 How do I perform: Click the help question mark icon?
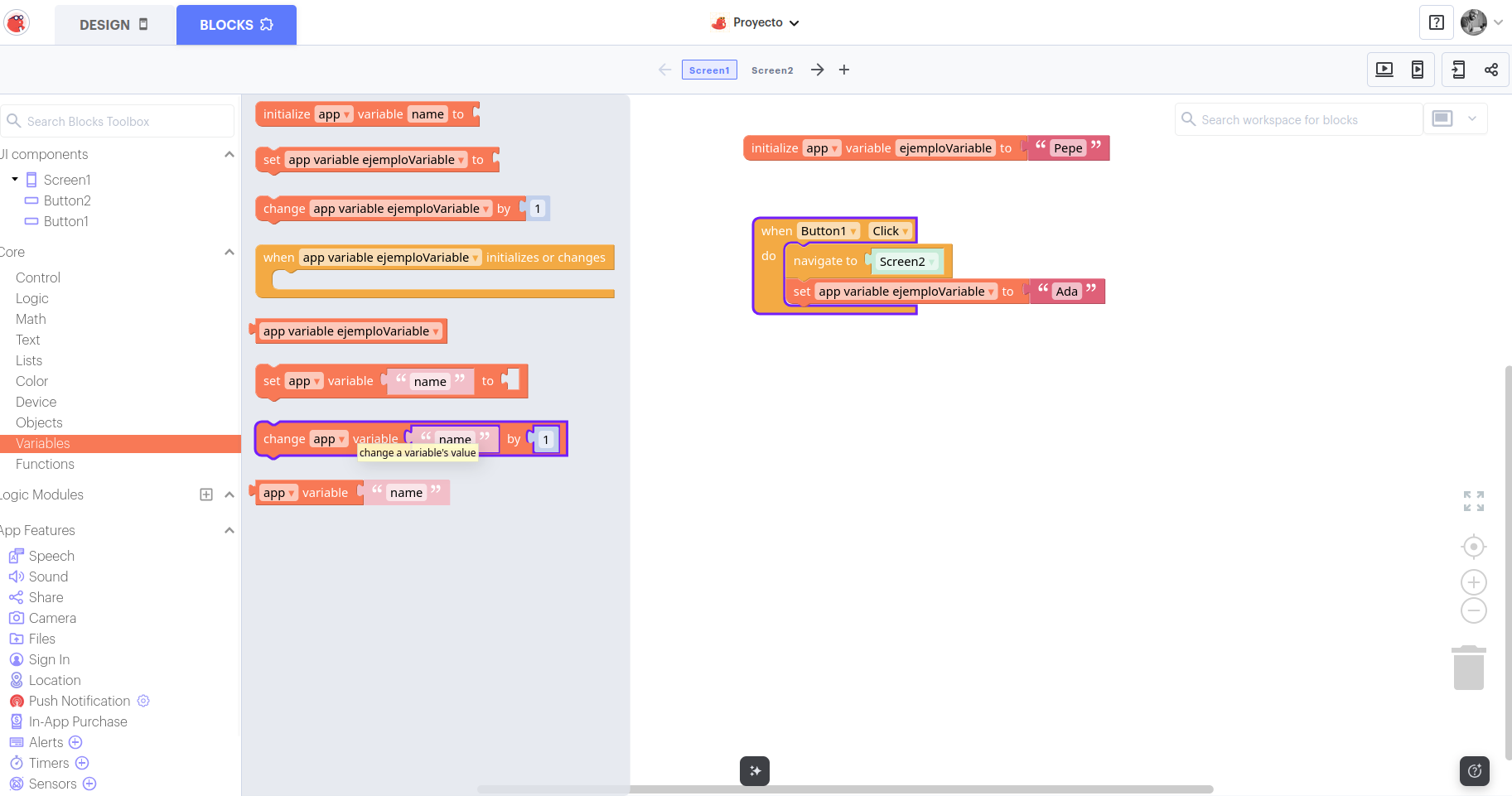point(1437,23)
